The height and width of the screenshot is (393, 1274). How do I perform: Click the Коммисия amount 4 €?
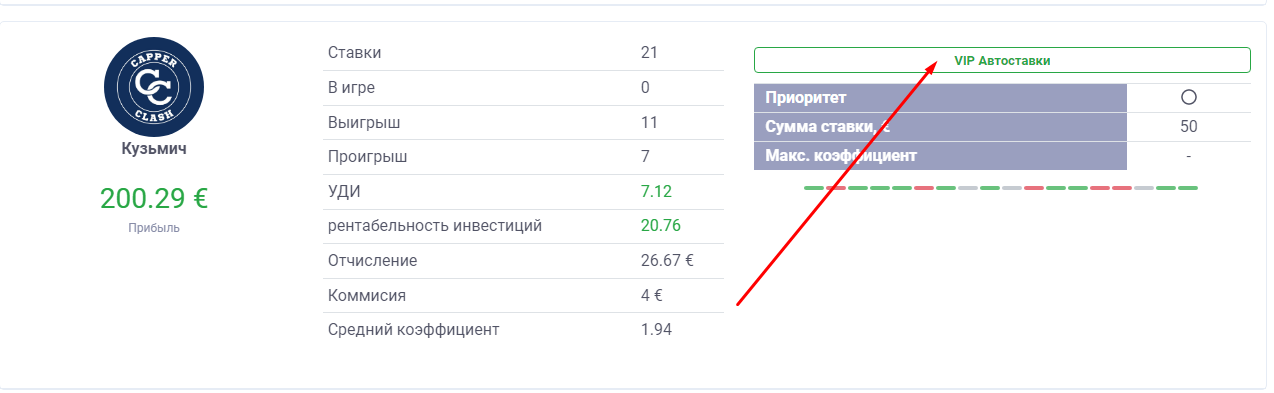pyautogui.click(x=652, y=296)
